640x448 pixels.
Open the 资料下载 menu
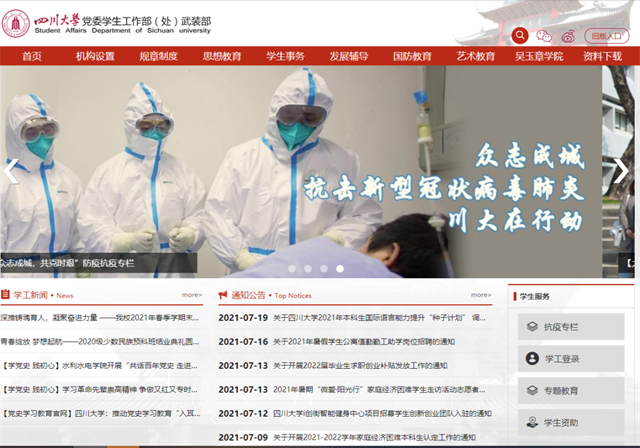pyautogui.click(x=602, y=56)
